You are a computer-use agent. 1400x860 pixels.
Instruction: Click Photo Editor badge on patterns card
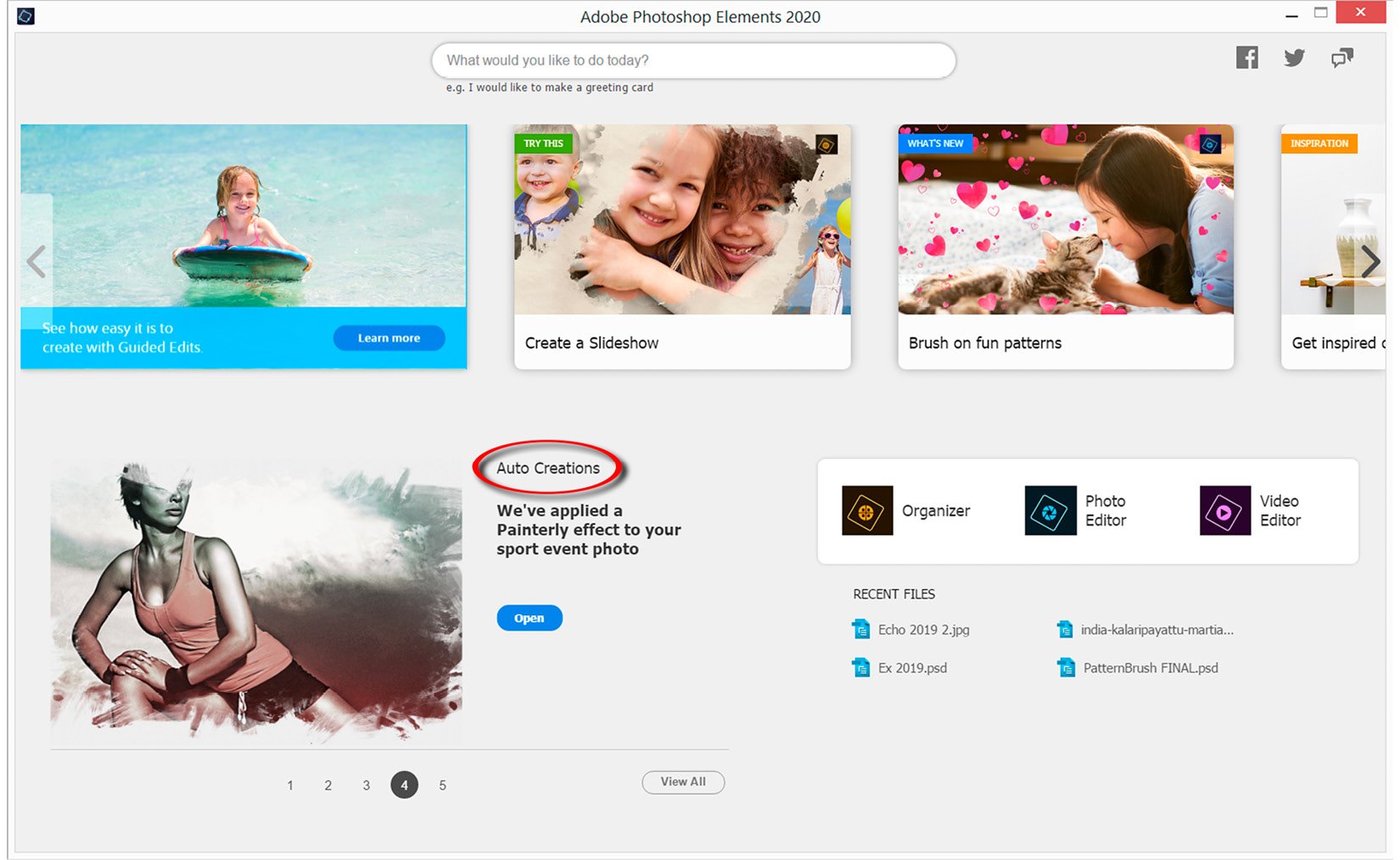coord(1210,144)
